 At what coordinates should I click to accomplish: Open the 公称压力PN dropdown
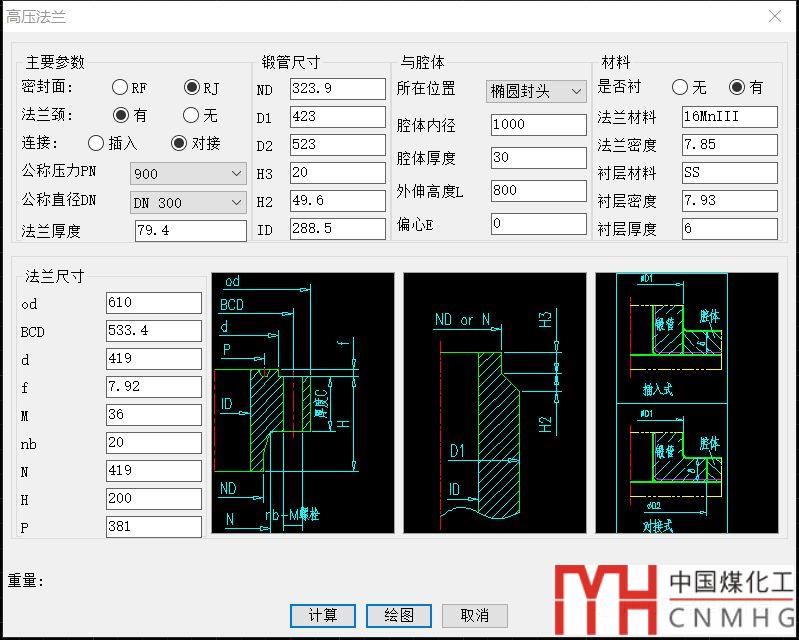[x=188, y=174]
